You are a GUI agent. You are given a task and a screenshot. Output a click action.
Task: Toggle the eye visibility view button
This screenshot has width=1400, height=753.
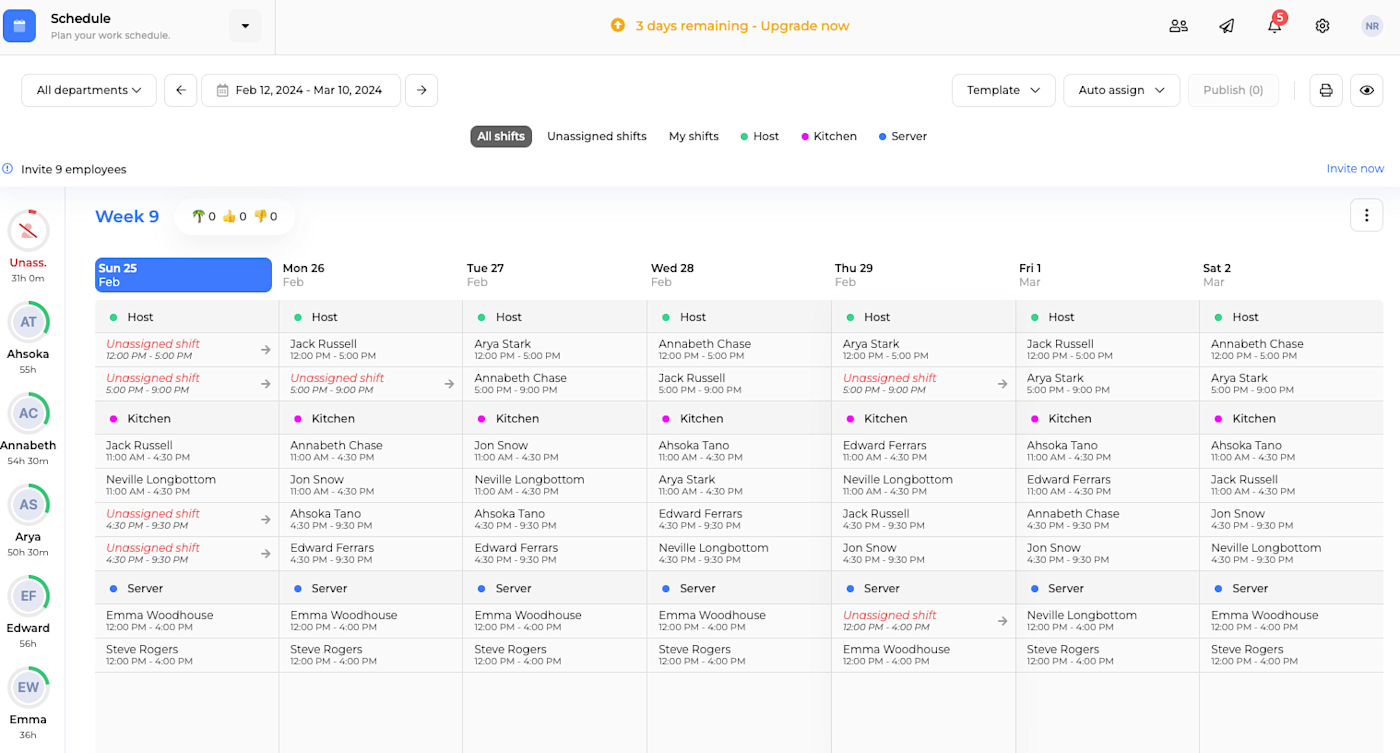click(x=1367, y=90)
